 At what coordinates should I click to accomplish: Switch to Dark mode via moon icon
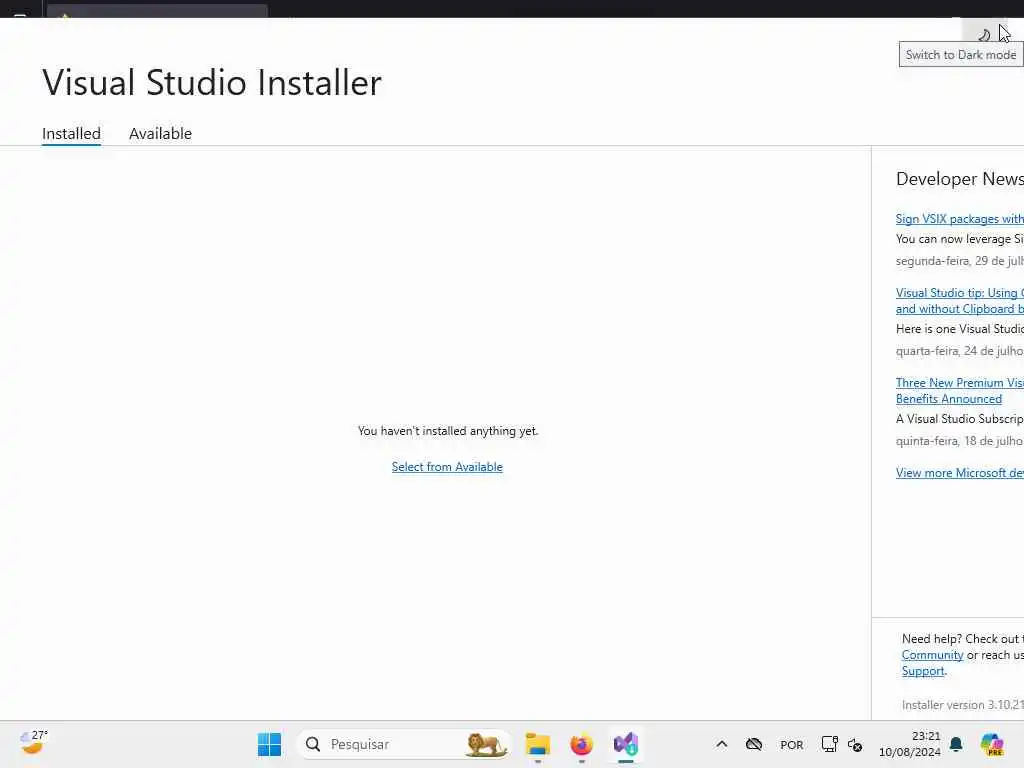point(984,33)
